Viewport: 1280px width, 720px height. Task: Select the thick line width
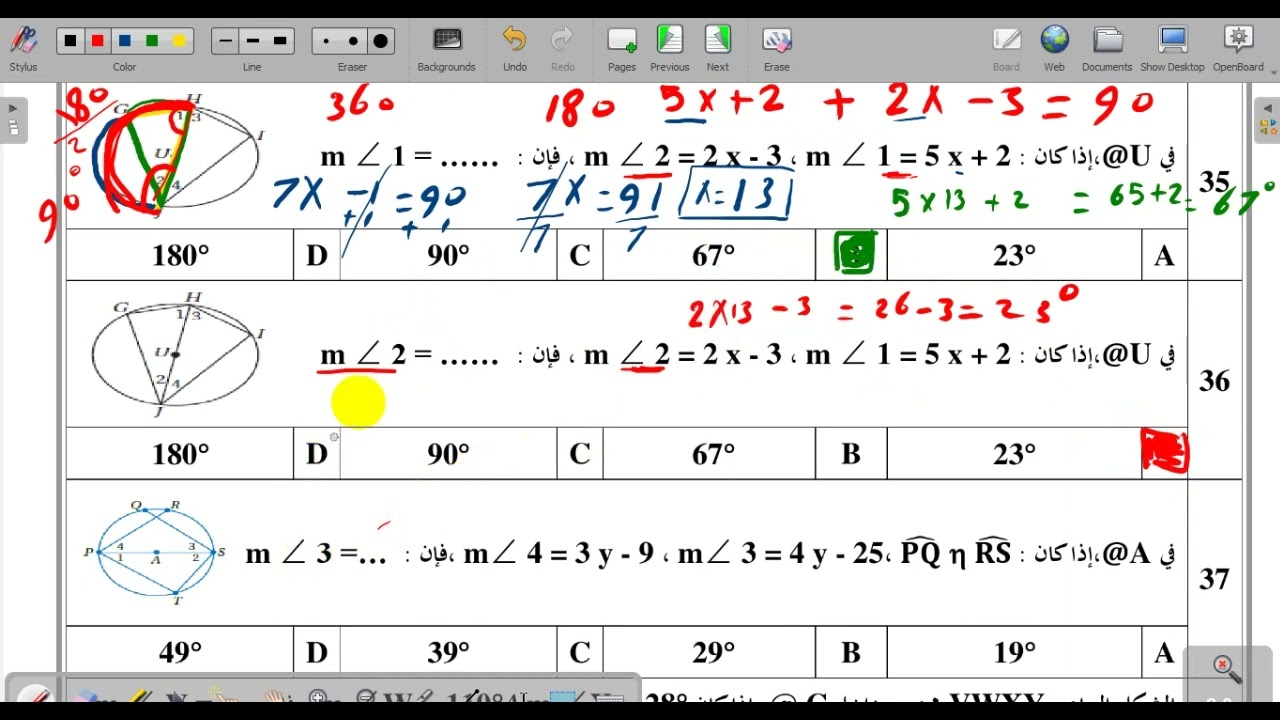(280, 41)
